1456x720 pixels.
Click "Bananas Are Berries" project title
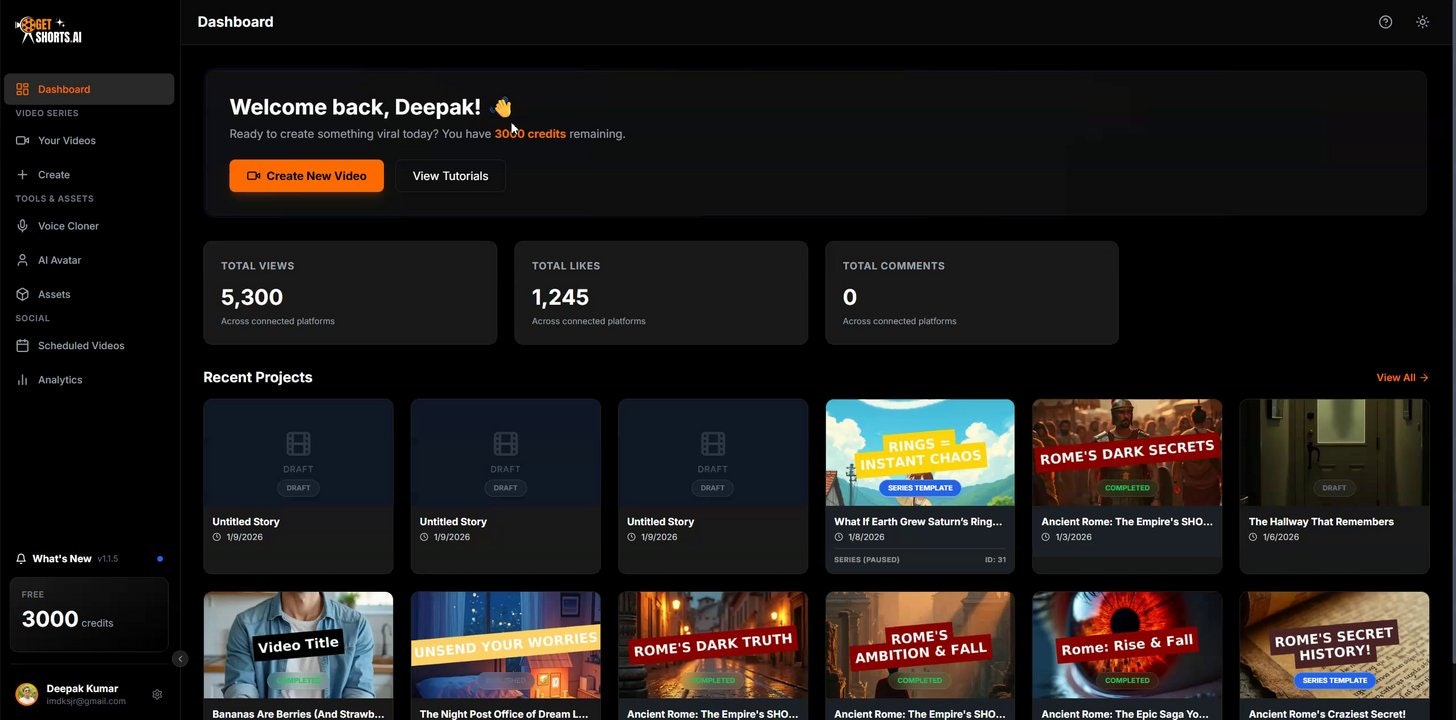298,714
